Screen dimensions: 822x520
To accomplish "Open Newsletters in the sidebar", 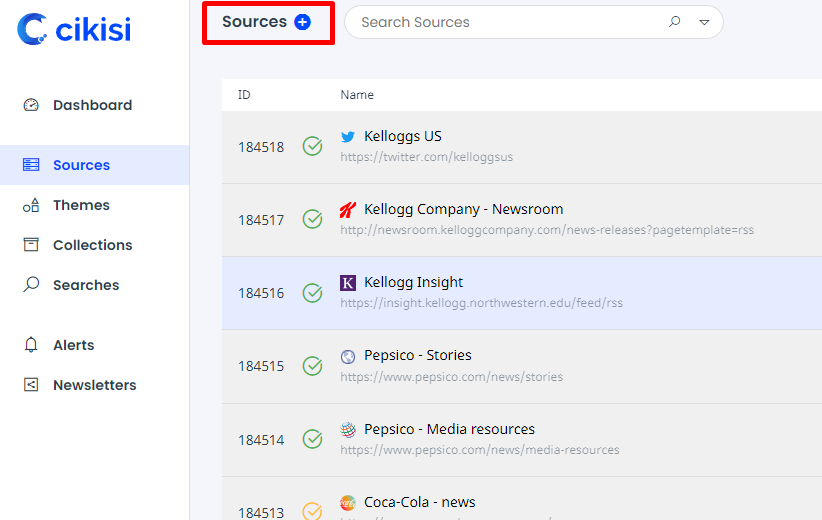I will 94,385.
